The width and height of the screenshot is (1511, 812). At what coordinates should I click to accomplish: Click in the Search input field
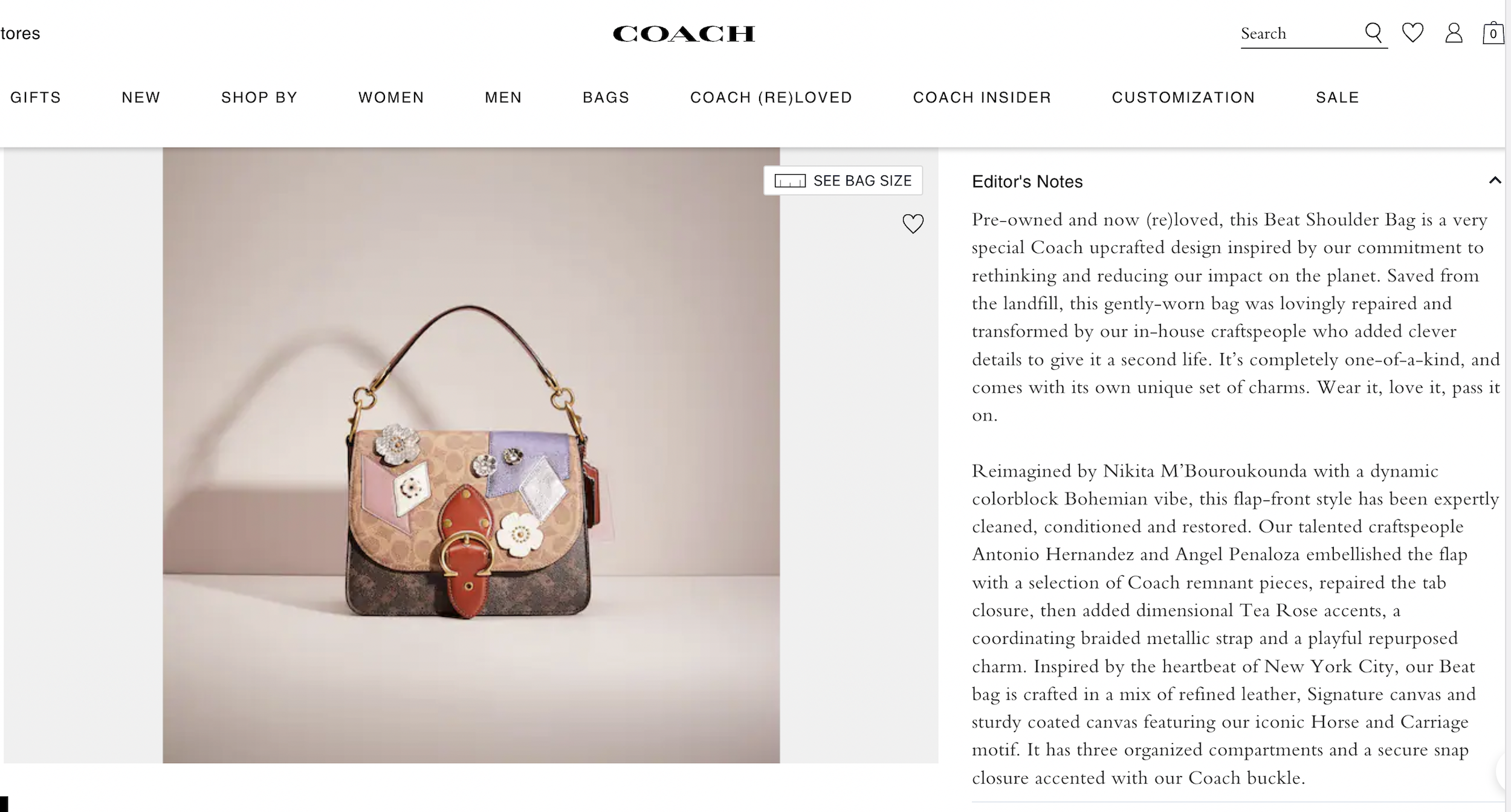tap(1299, 33)
